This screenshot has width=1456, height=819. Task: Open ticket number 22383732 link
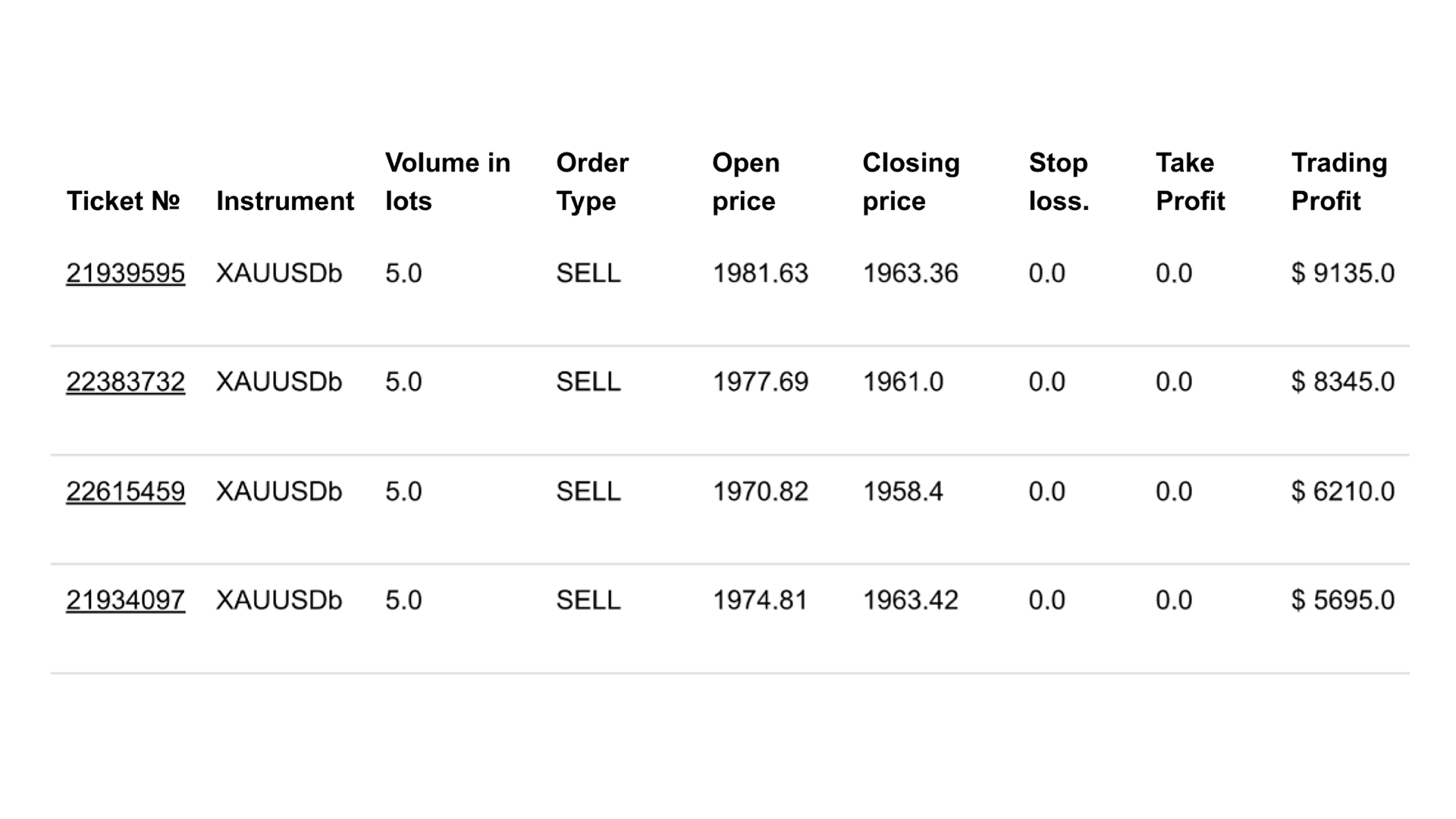coord(125,381)
